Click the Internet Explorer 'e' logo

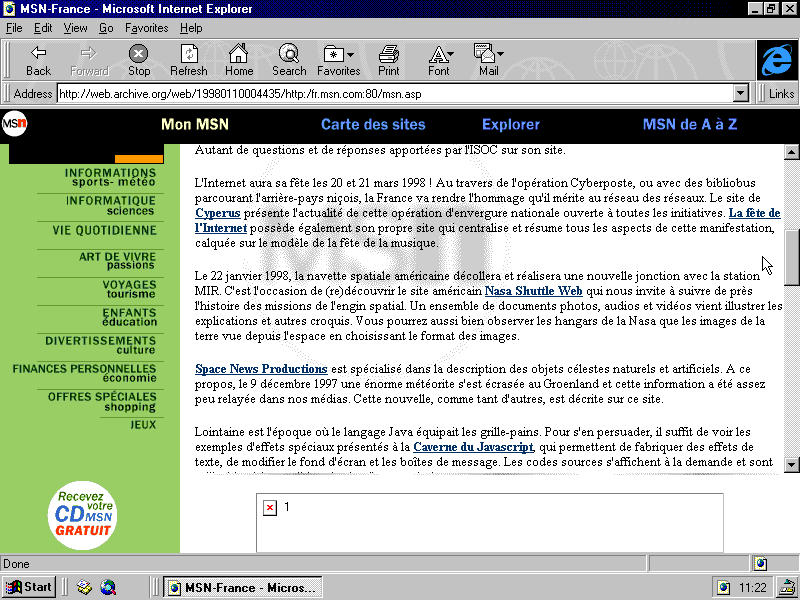(x=777, y=60)
